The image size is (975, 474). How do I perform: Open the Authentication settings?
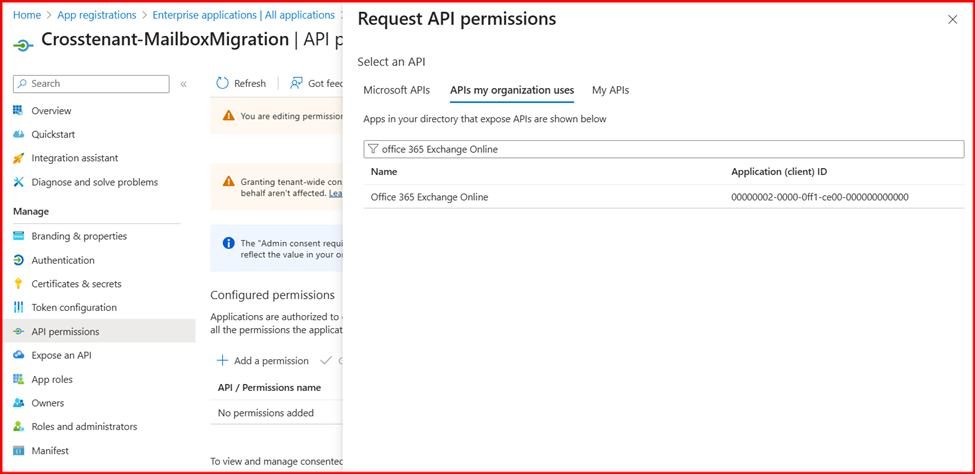click(x=63, y=260)
